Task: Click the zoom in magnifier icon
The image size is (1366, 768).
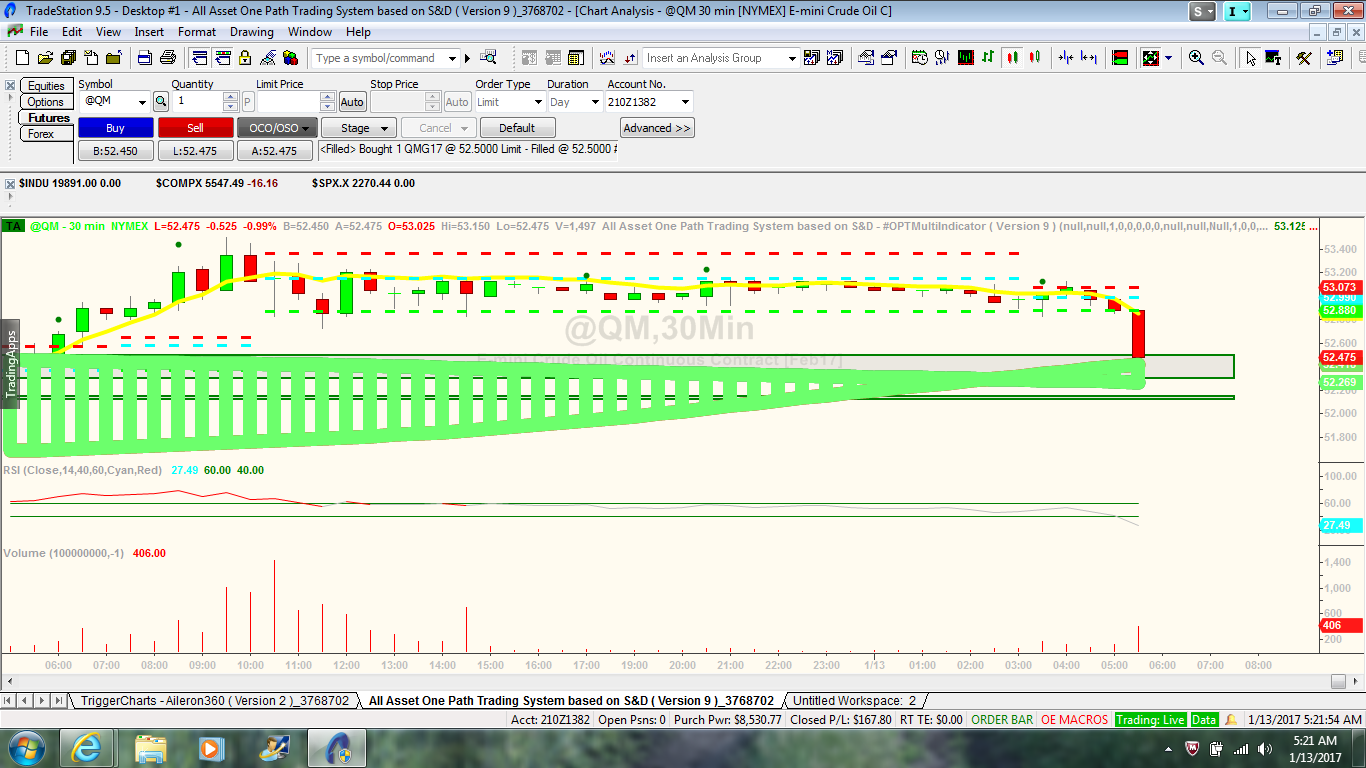Action: (x=1196, y=58)
